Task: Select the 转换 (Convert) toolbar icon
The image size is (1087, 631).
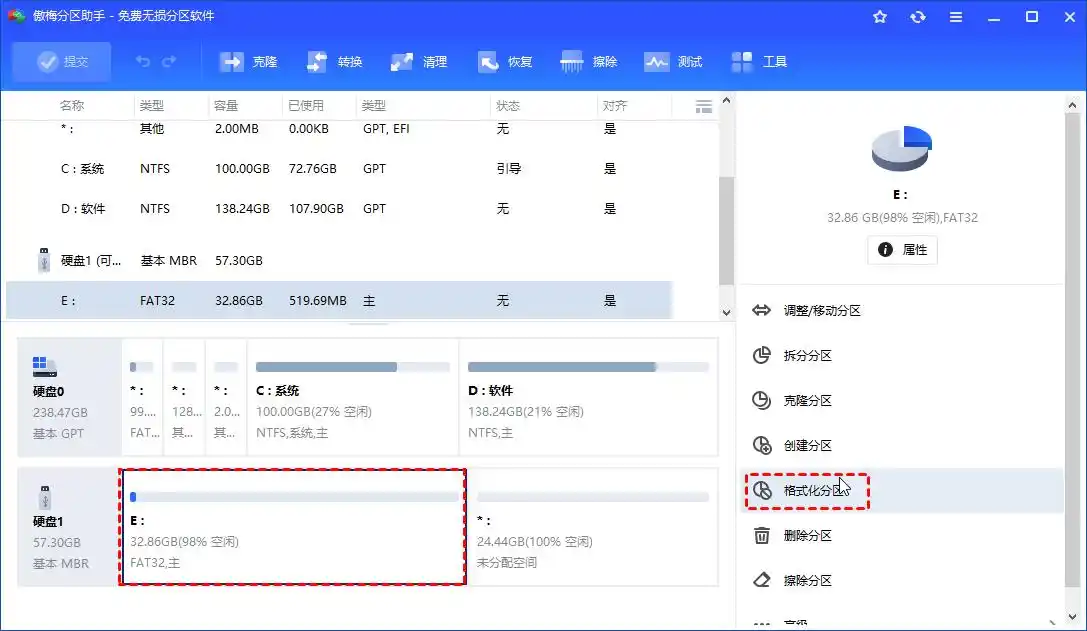Action: click(x=333, y=61)
